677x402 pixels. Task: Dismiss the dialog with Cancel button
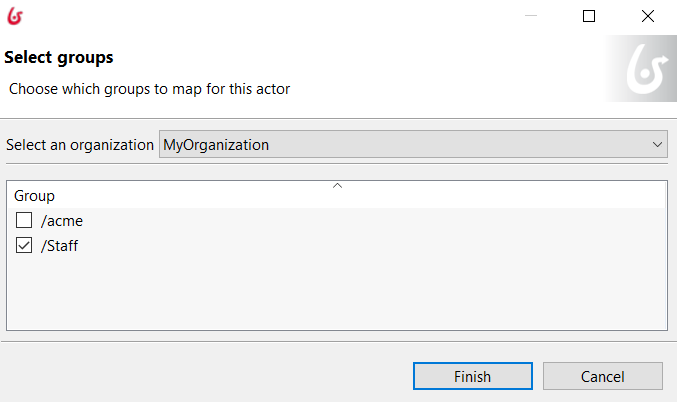(603, 376)
